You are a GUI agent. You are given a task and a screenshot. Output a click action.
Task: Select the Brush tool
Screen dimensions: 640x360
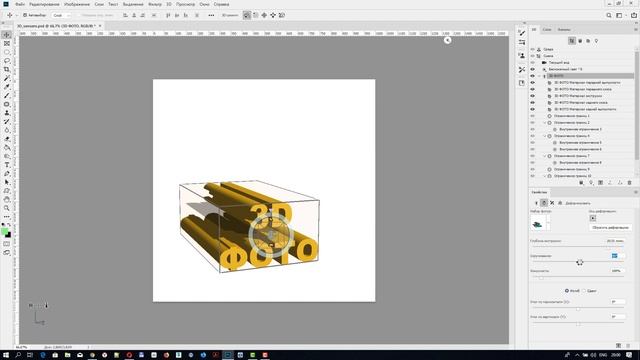click(x=7, y=96)
